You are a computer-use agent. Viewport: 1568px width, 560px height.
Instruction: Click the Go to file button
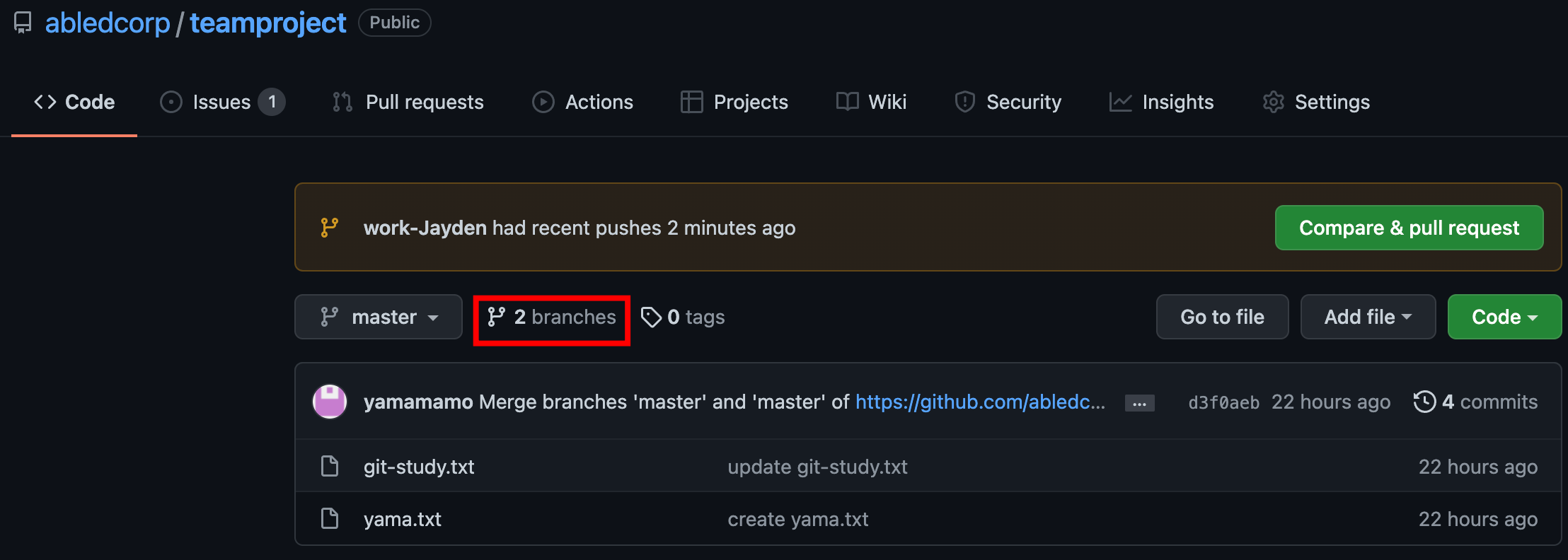(1222, 317)
